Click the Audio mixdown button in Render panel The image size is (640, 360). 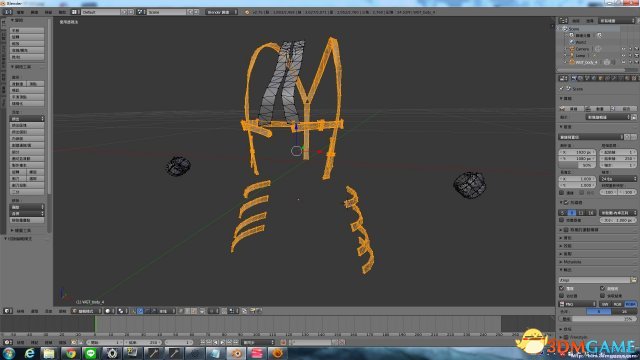click(x=624, y=109)
